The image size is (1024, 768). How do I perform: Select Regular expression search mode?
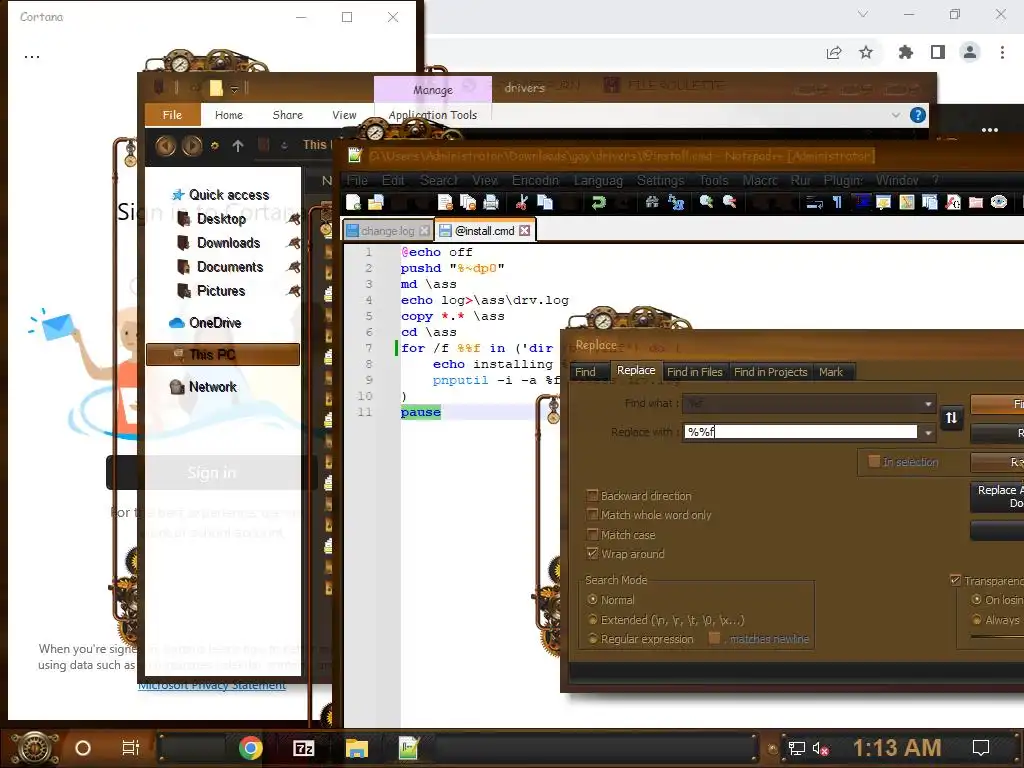(x=592, y=639)
